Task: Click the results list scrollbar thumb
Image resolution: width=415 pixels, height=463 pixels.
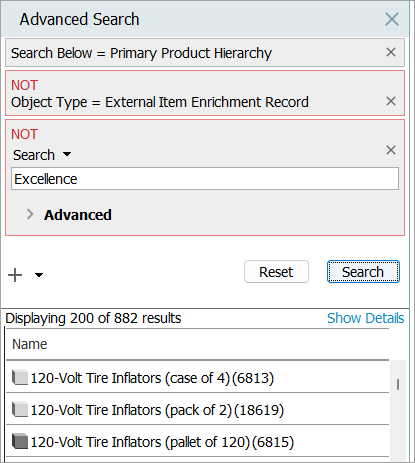Action: point(398,384)
